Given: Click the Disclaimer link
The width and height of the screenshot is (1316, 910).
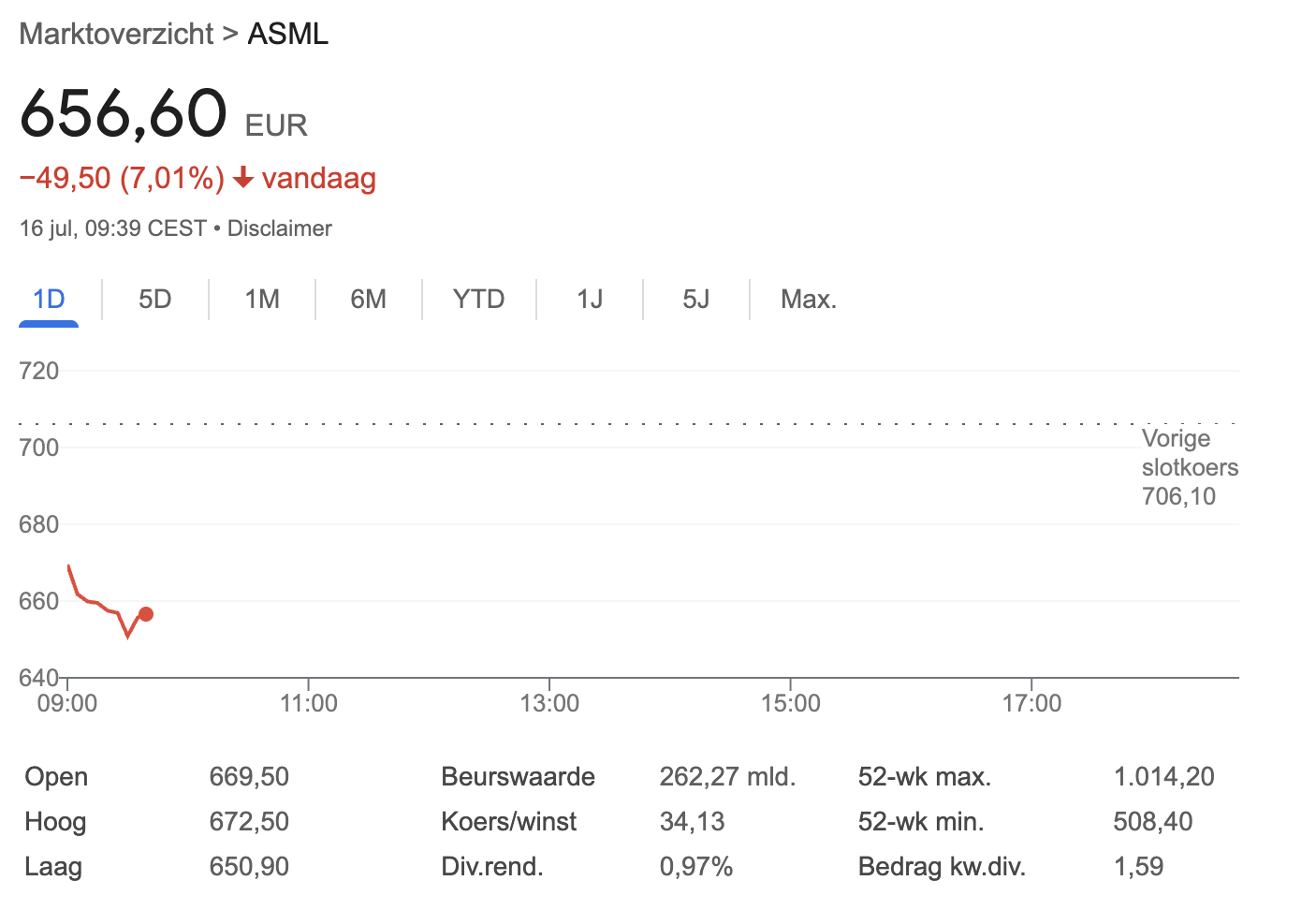Looking at the screenshot, I should tap(279, 228).
